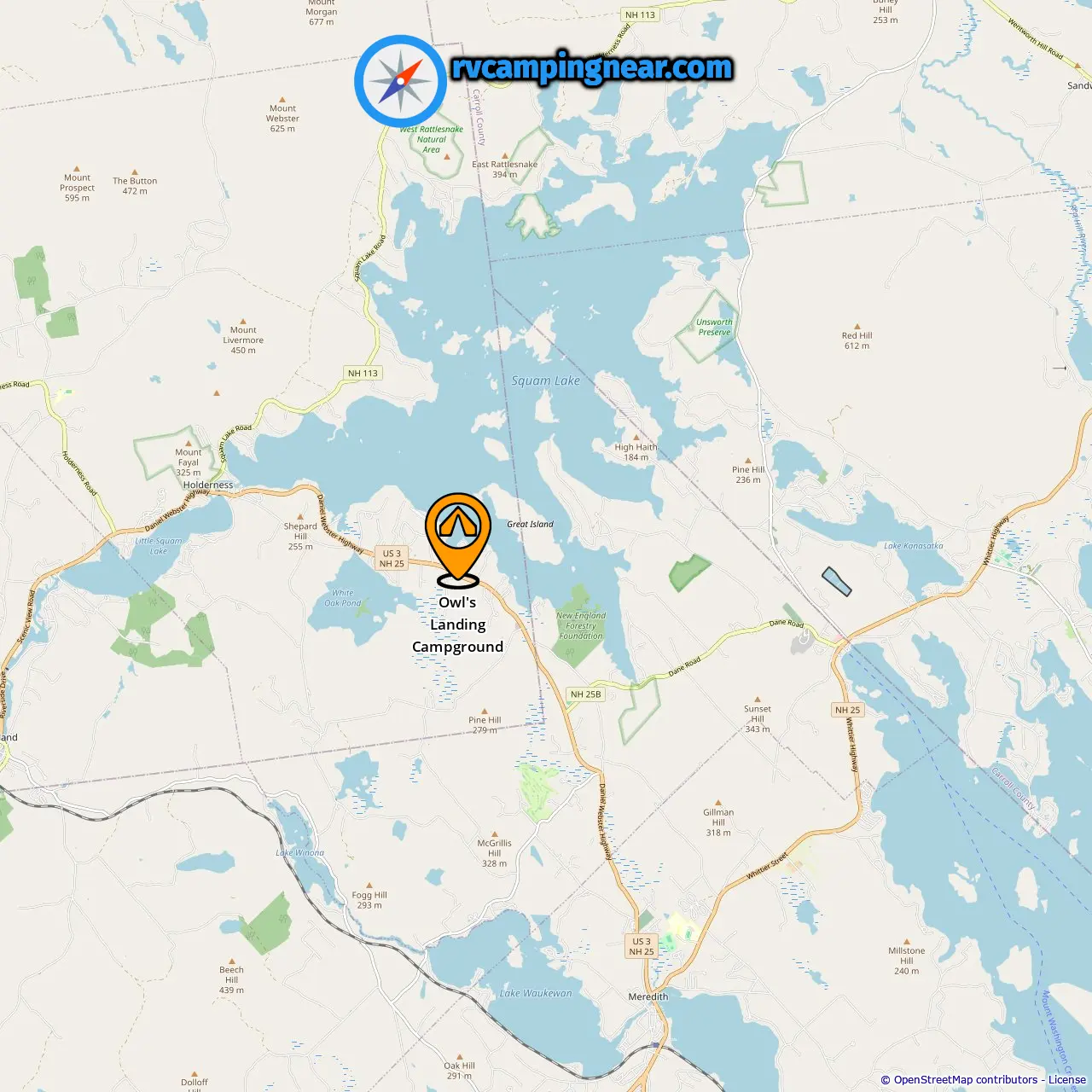
Task: Click the NH 25 shield on Whittier Highway
Action: click(x=848, y=710)
